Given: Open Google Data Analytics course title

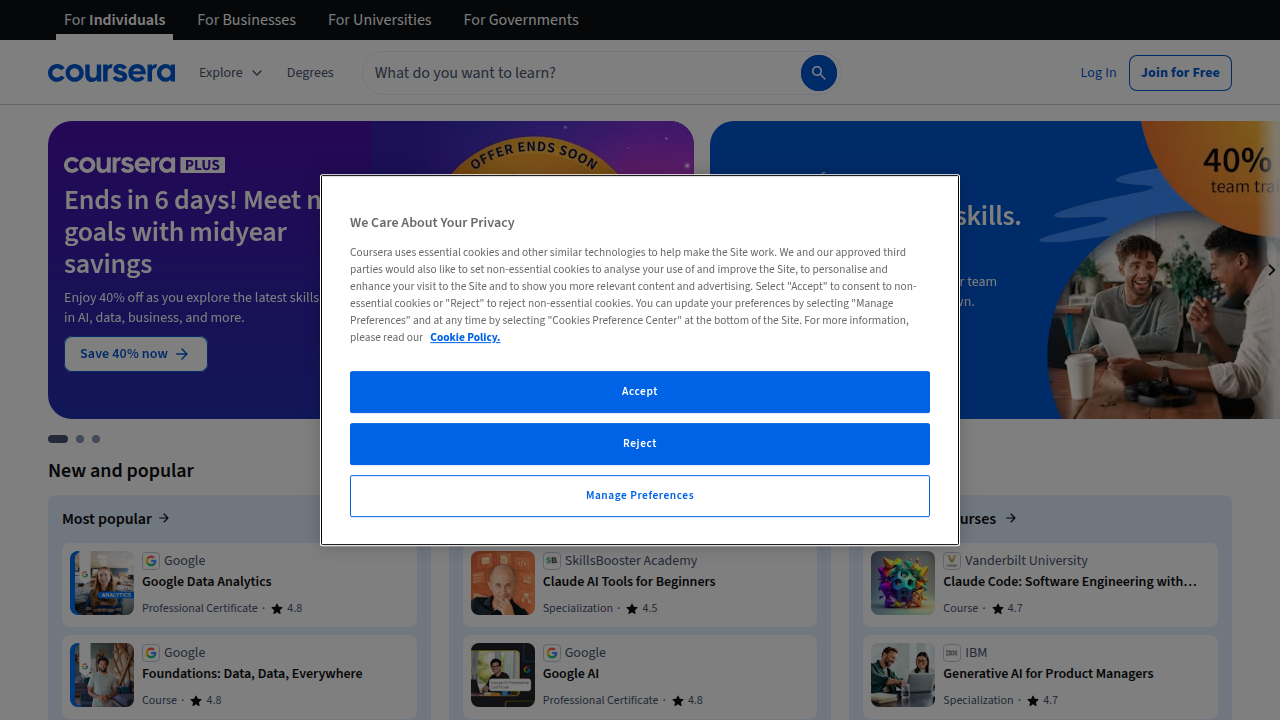Looking at the screenshot, I should click(207, 582).
